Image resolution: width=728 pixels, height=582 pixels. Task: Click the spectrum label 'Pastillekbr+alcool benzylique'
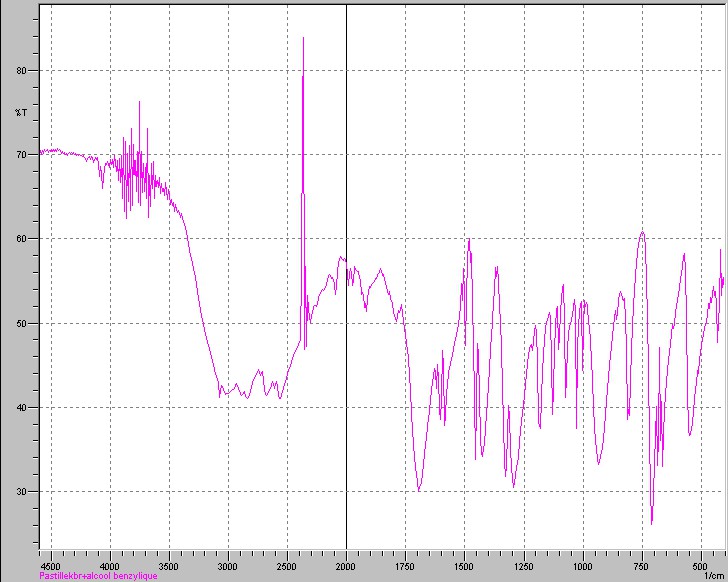pos(98,576)
